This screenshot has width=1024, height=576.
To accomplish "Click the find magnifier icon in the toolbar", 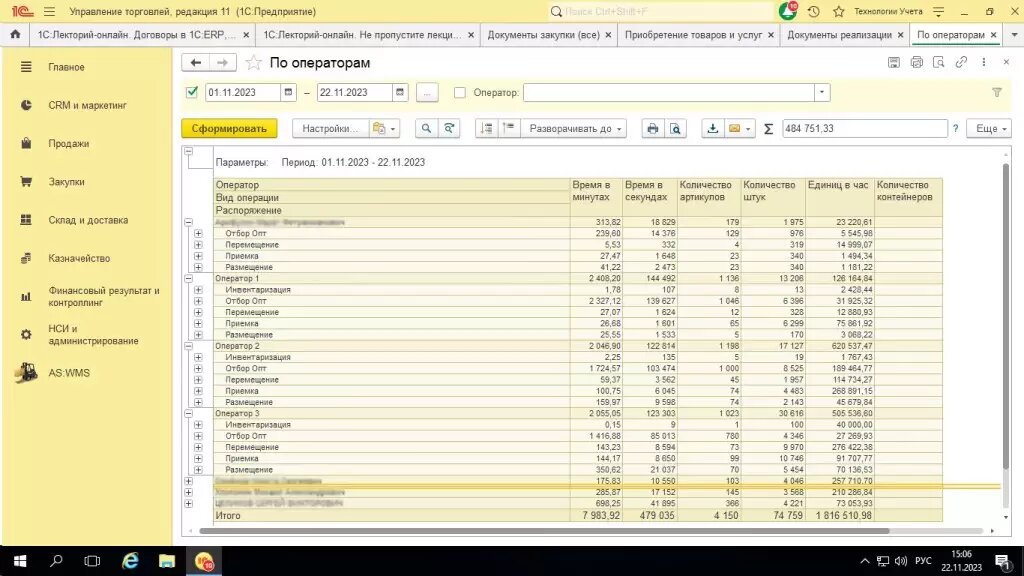I will click(426, 129).
